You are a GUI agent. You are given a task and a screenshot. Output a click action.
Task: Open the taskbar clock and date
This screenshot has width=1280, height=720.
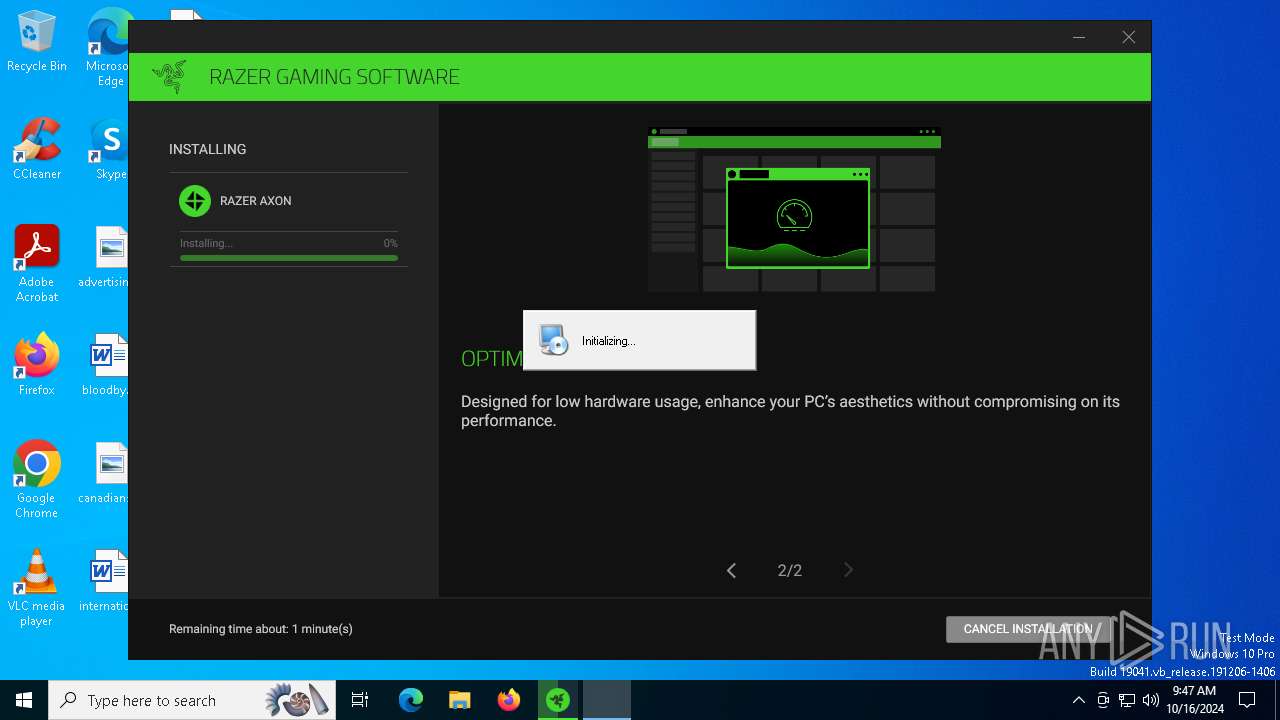tap(1195, 700)
